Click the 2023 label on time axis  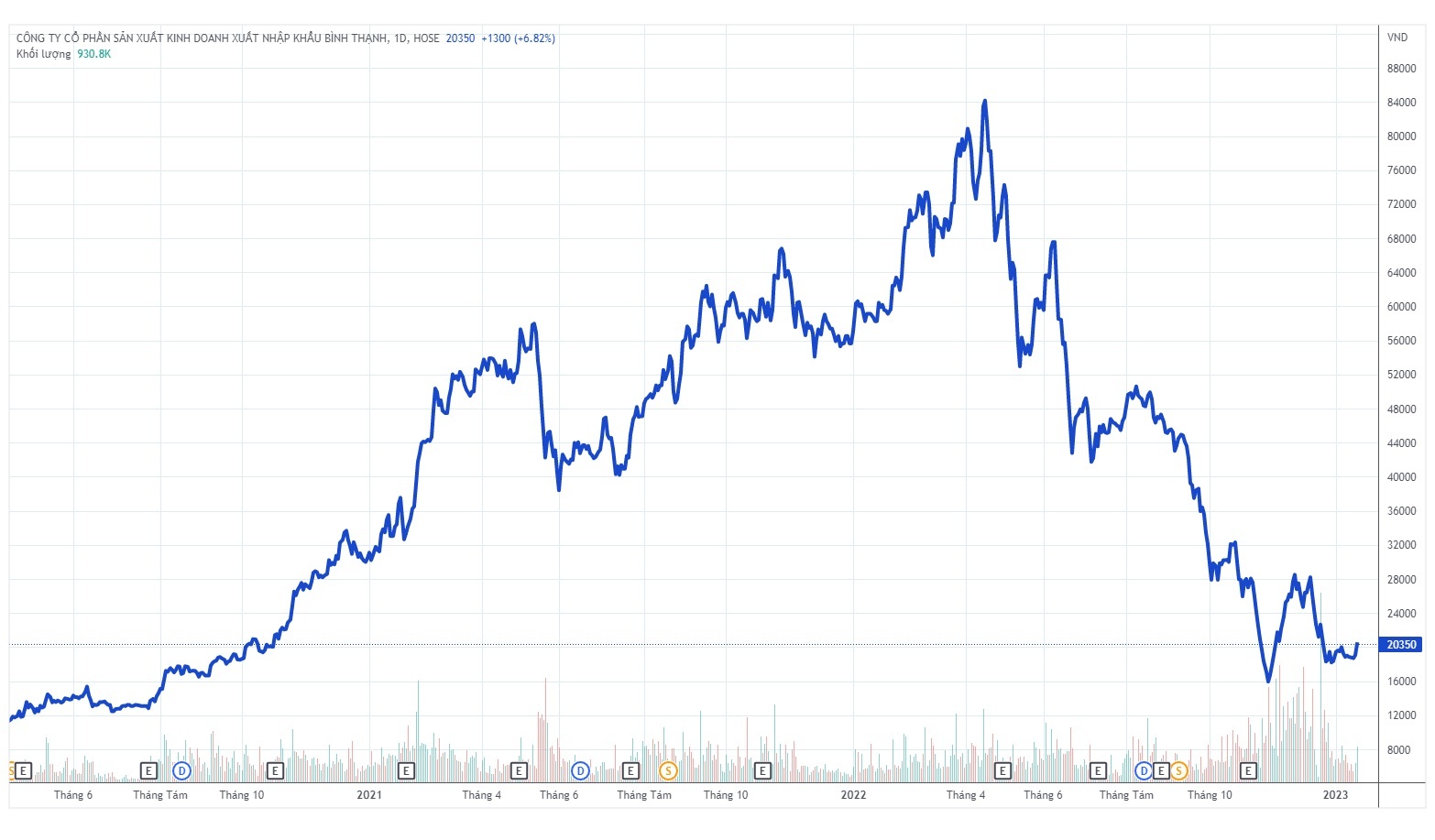(1335, 795)
